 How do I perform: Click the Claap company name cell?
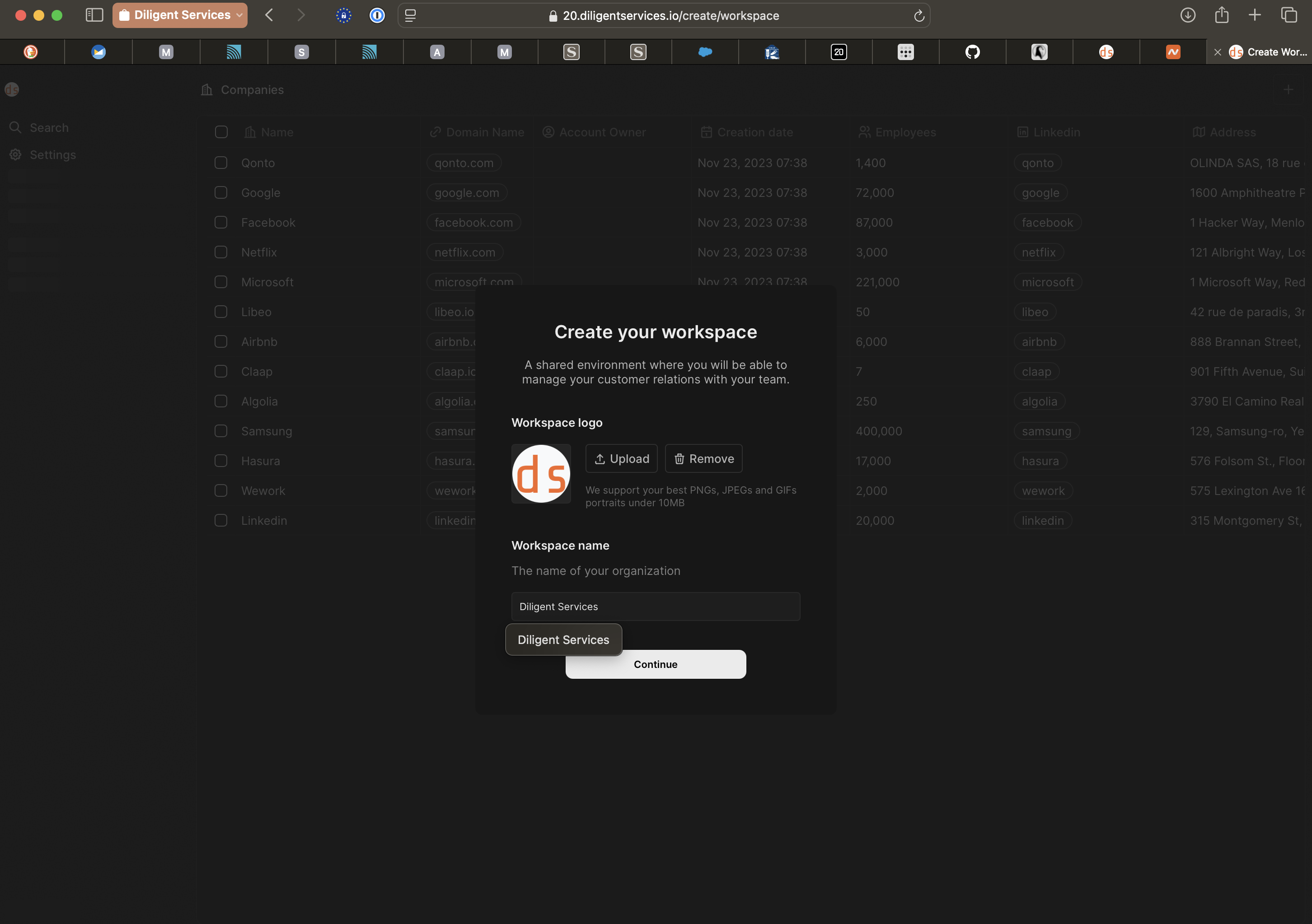click(257, 371)
